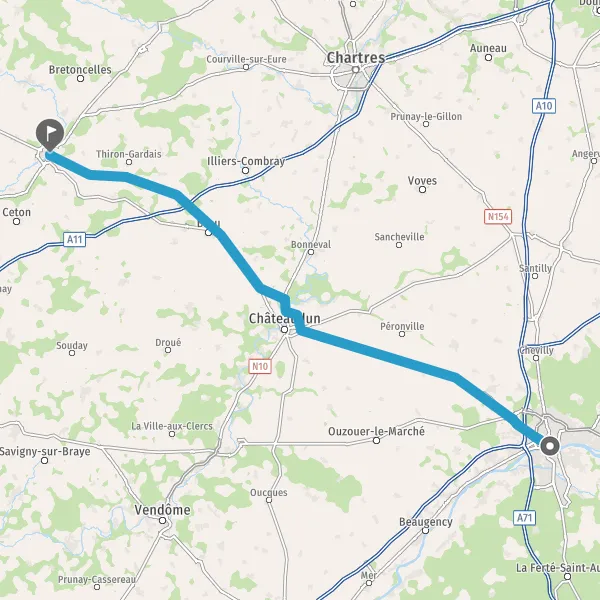
Task: Click the A11 motorway shield
Action: click(x=74, y=240)
